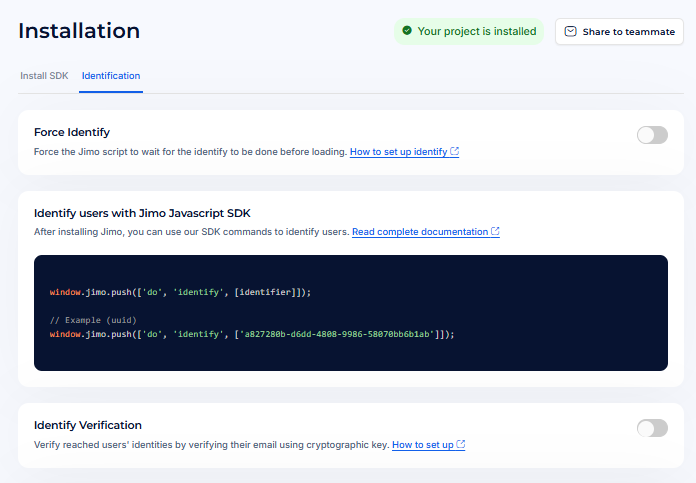Click the Identify users with Jimo Javascript SDK title
696x483 pixels.
click(x=142, y=213)
